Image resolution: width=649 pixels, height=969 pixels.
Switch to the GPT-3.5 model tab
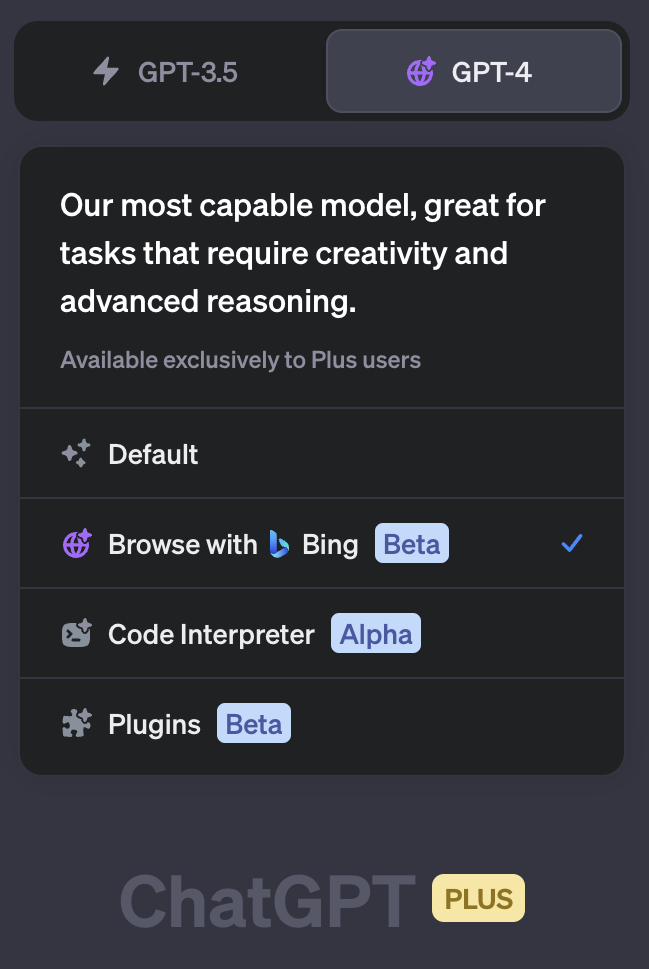[x=165, y=71]
